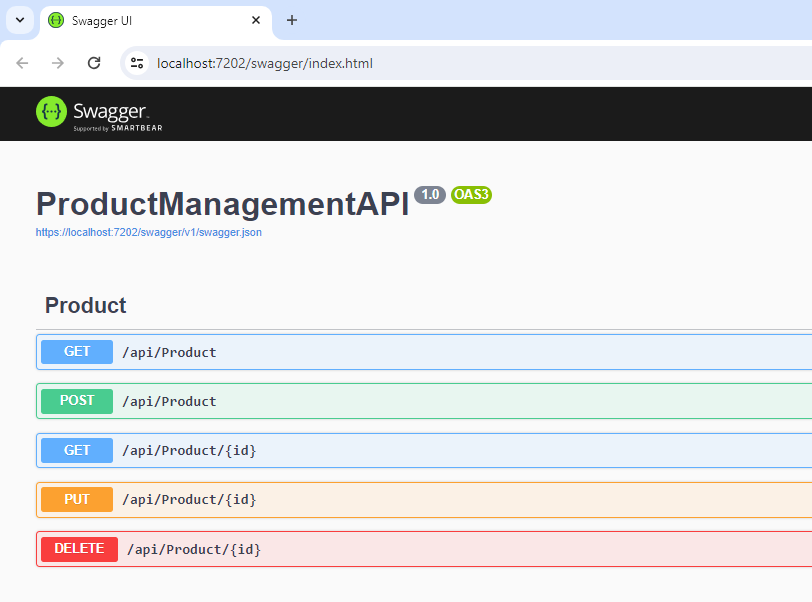The height and width of the screenshot is (602, 812).
Task: Open the site information icon in address bar
Action: (x=137, y=63)
